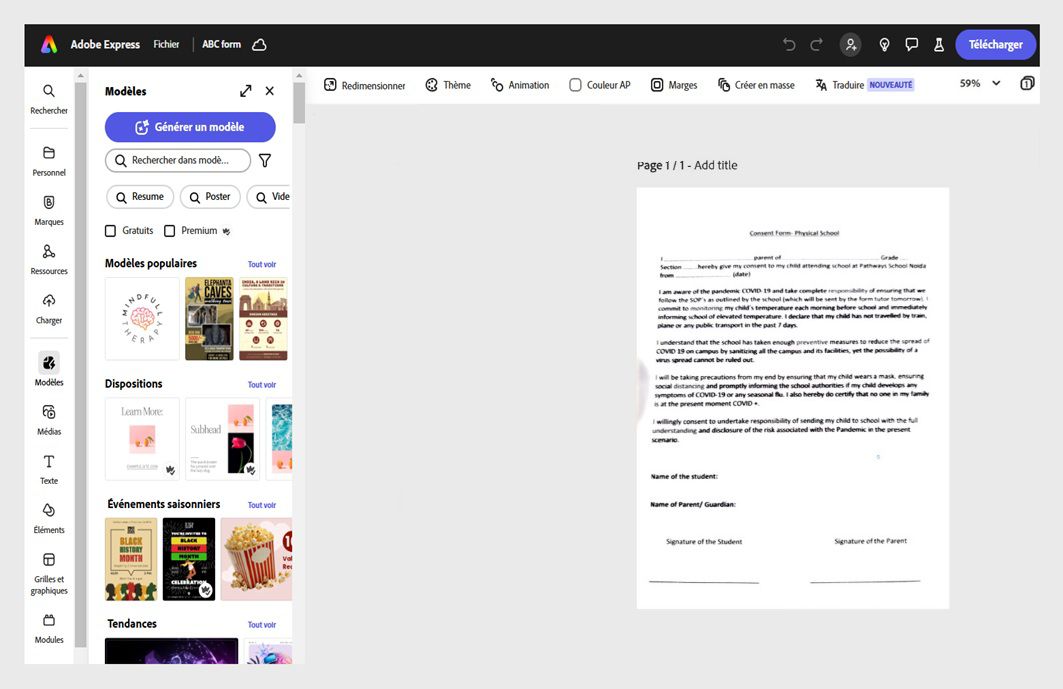Toggle the Couleur AP option
The width and height of the screenshot is (1063, 689).
(x=575, y=85)
